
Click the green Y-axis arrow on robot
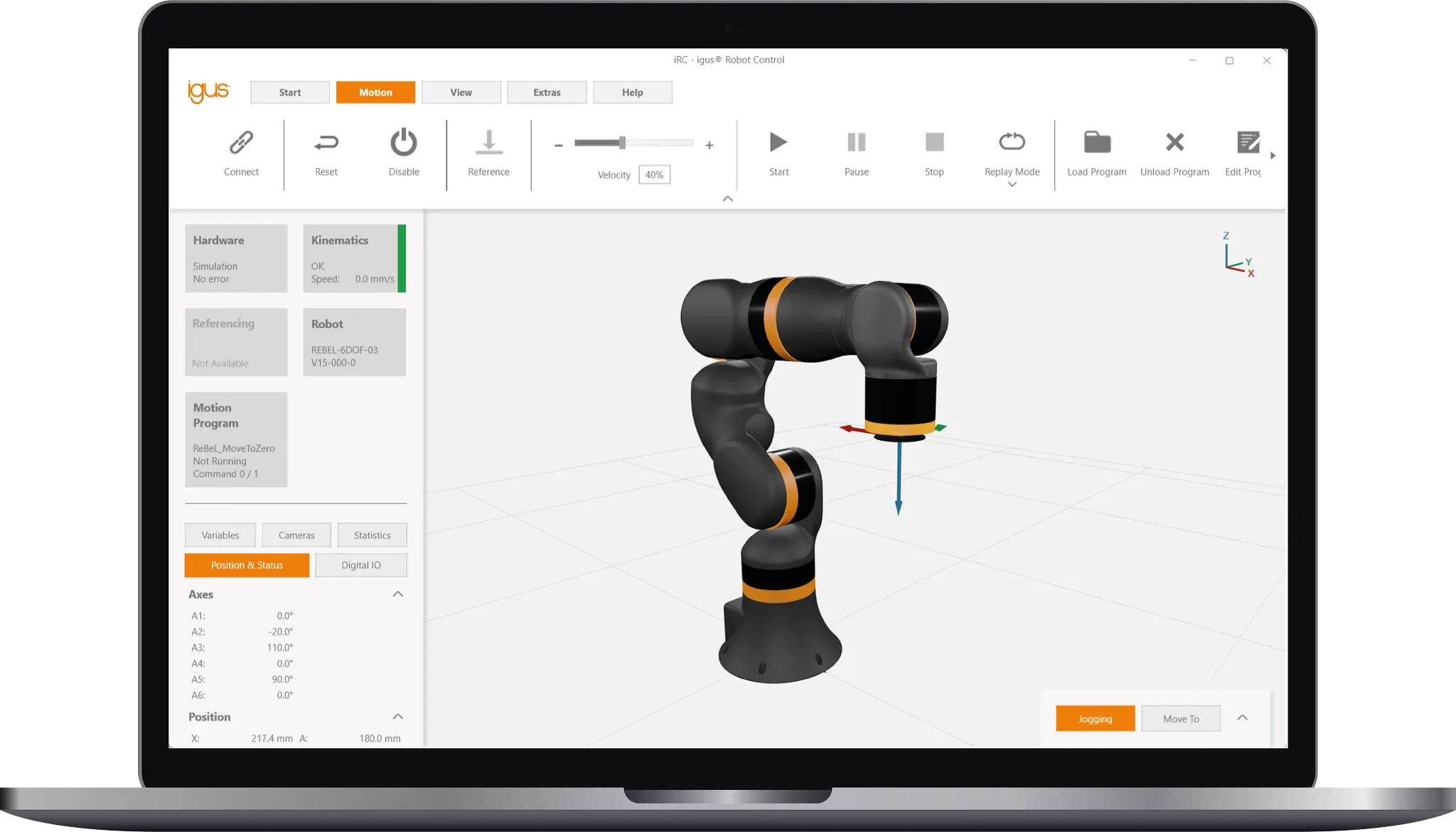[941, 427]
